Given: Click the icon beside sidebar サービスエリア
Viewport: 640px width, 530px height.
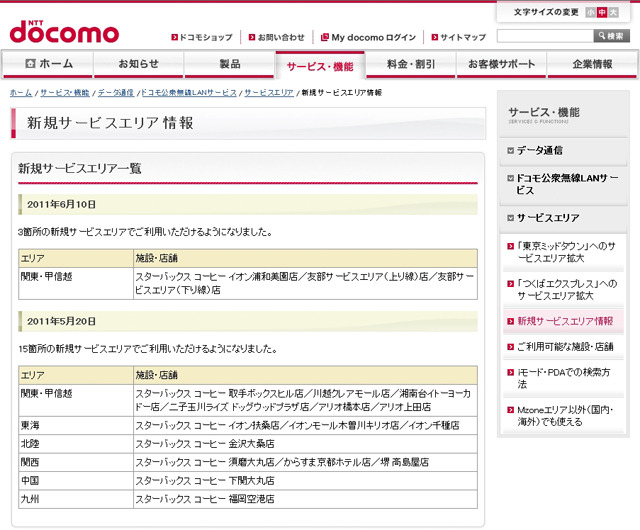Looking at the screenshot, I should click(510, 218).
